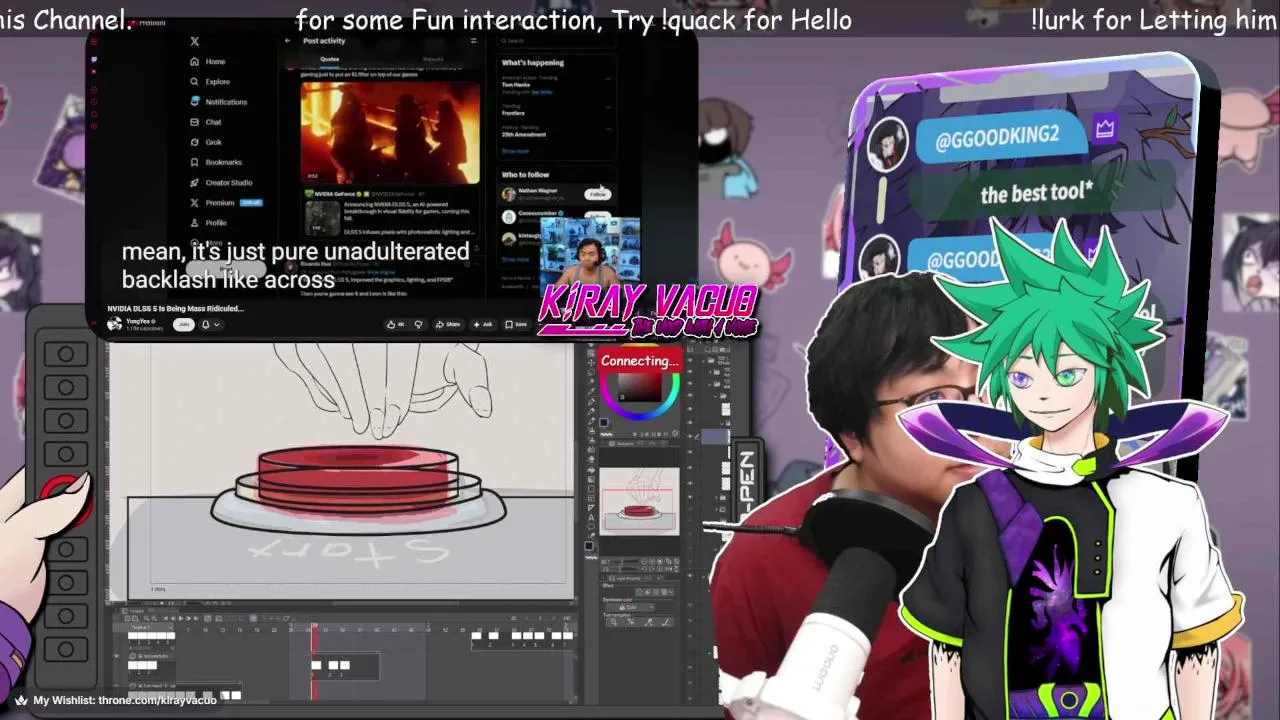
Task: Click the YouTube Ask button
Action: click(484, 324)
